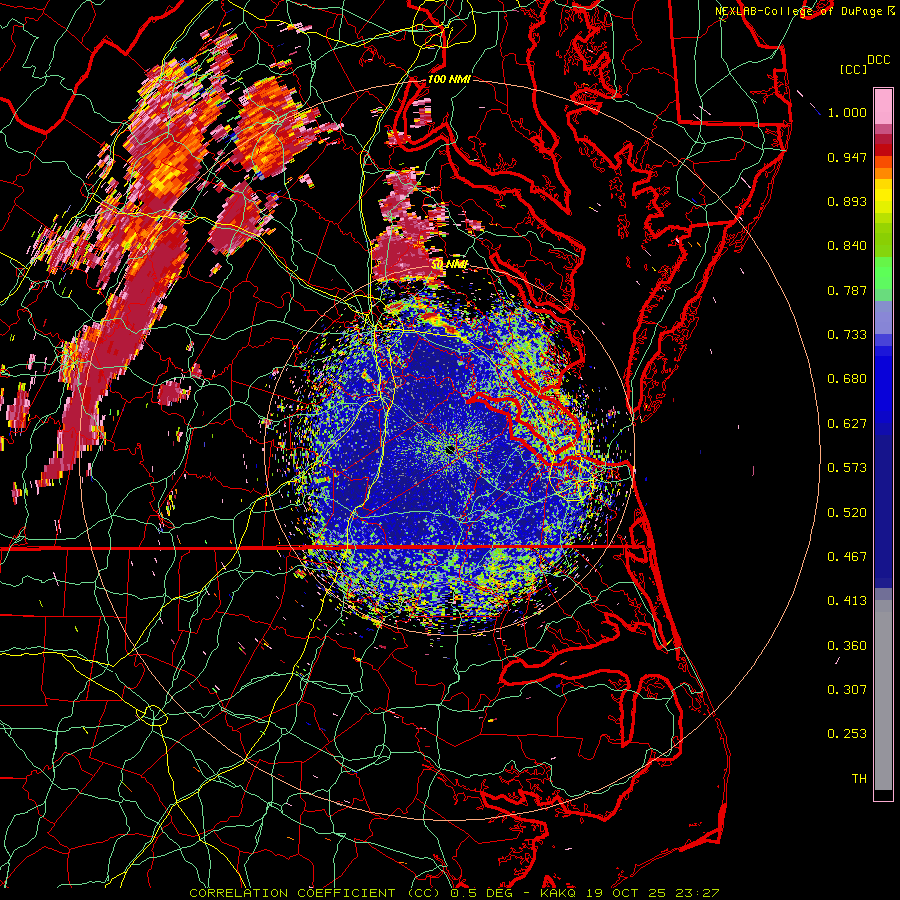900x900 pixels.
Task: Select the 0.307 scale value
Action: click(847, 690)
